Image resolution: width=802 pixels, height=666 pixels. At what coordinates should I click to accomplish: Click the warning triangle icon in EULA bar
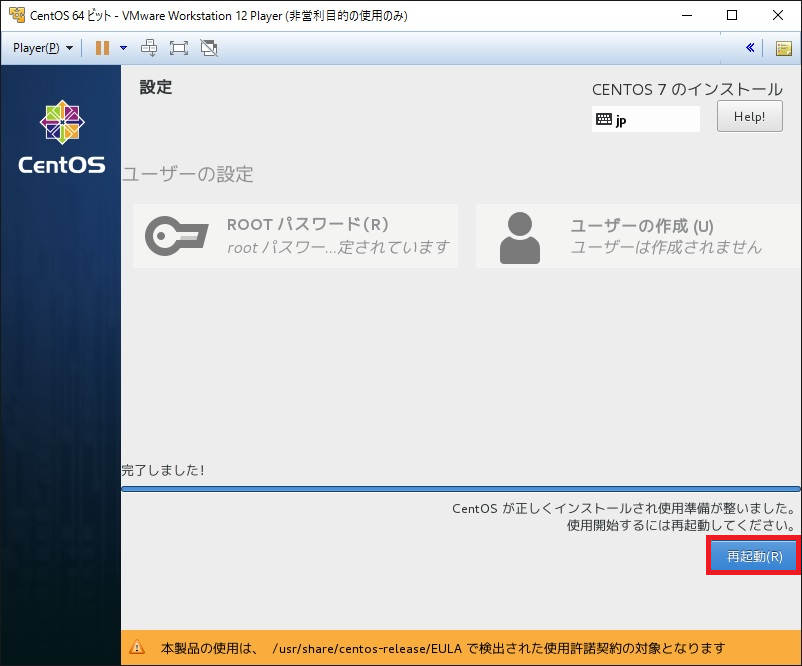137,647
